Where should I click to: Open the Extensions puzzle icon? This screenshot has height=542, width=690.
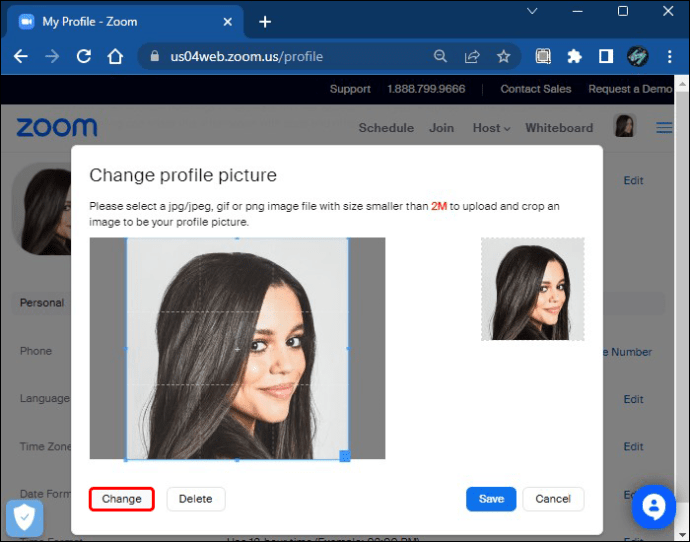(x=574, y=56)
